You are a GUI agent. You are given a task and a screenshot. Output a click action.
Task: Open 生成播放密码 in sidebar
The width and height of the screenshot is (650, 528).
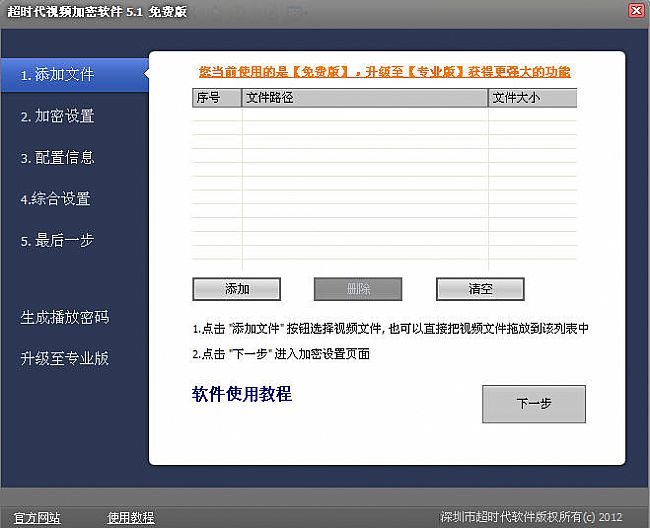(65, 317)
